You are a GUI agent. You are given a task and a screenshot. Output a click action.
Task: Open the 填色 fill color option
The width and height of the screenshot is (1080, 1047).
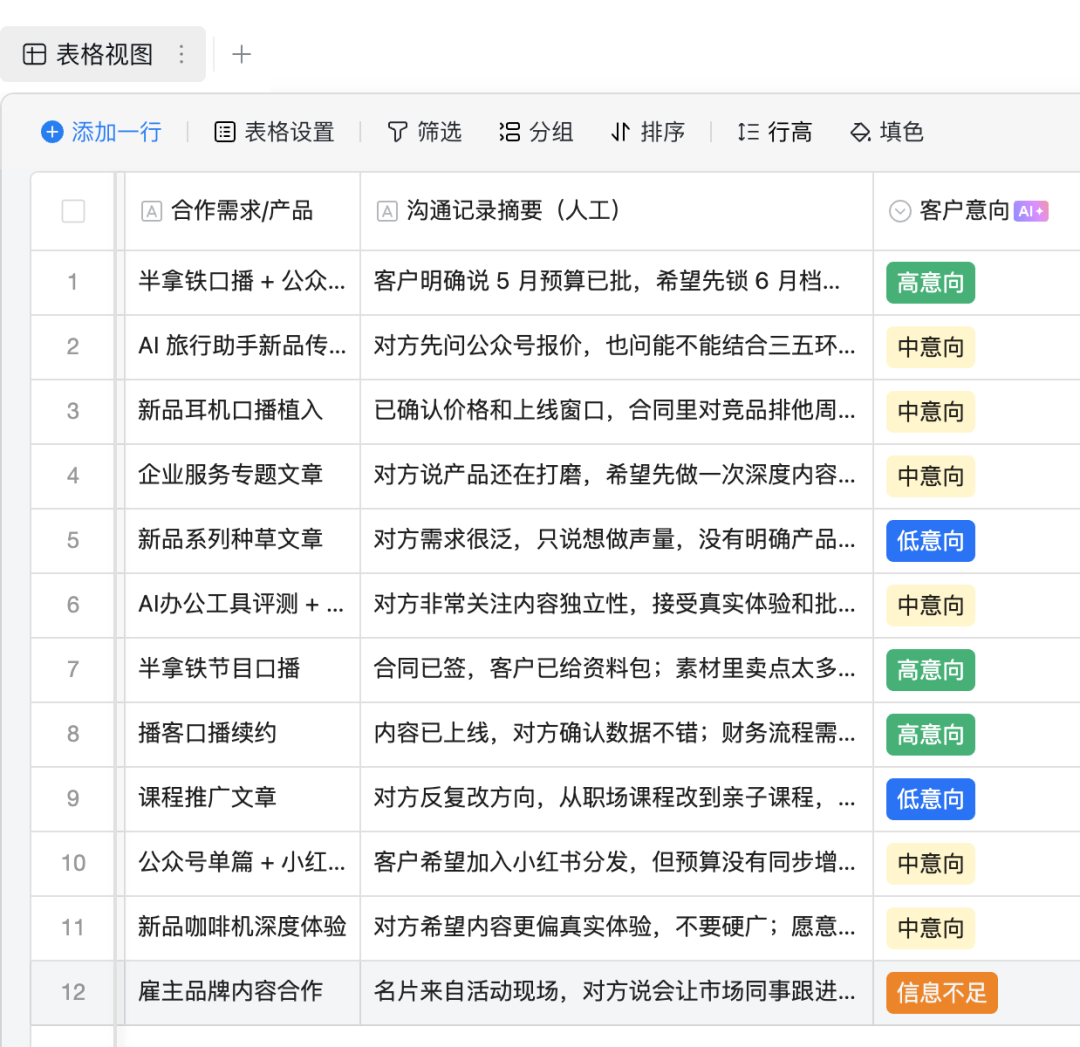tap(887, 132)
